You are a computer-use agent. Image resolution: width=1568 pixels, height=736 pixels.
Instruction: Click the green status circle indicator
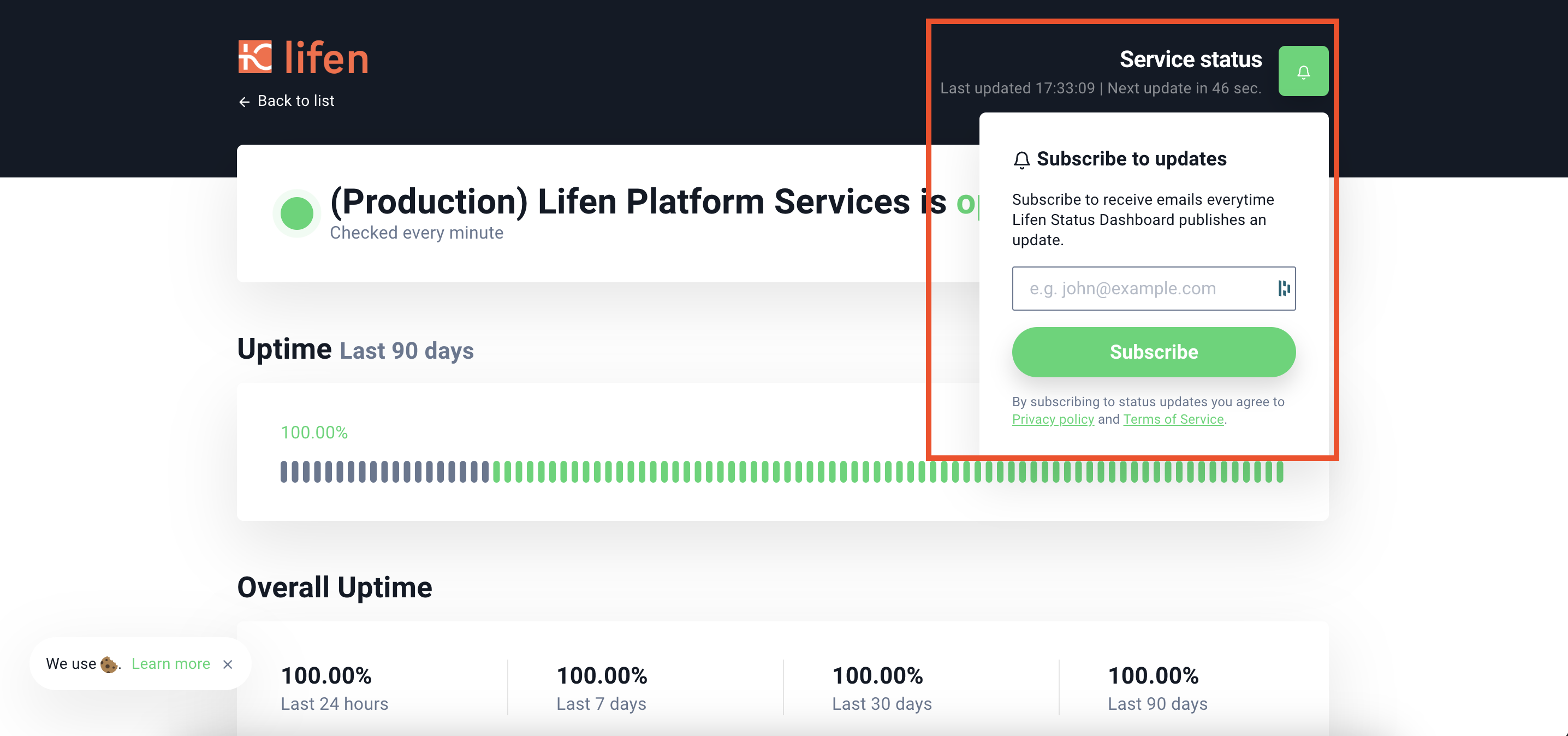(x=296, y=213)
